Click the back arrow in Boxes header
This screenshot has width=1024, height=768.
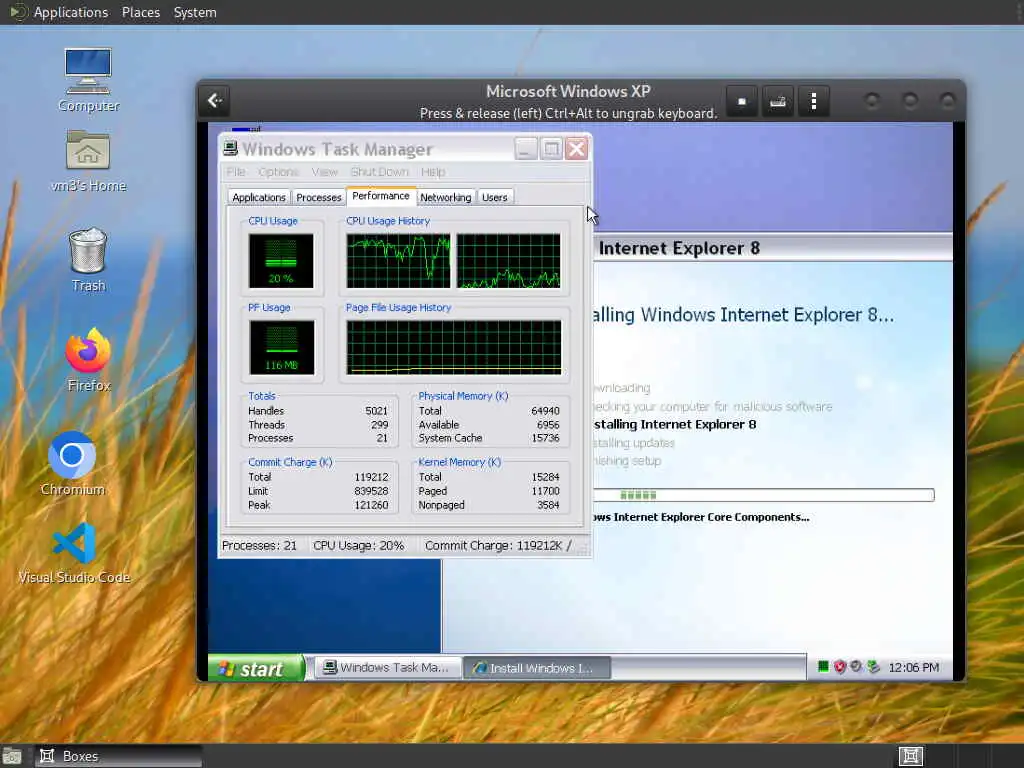point(215,101)
